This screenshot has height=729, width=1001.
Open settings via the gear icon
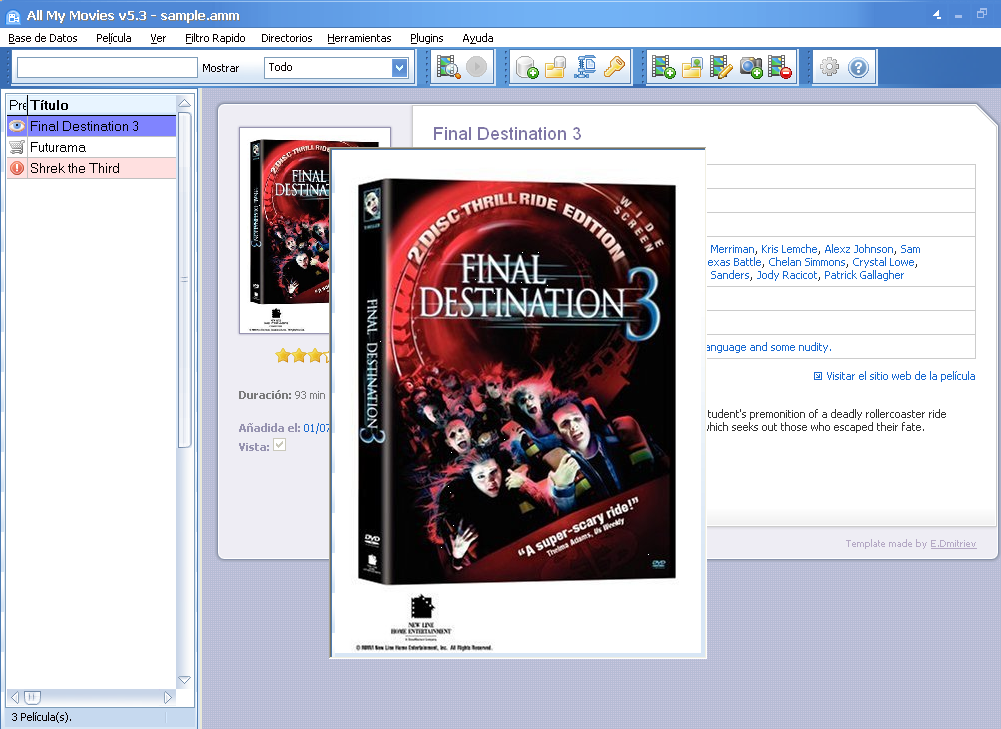(x=829, y=67)
